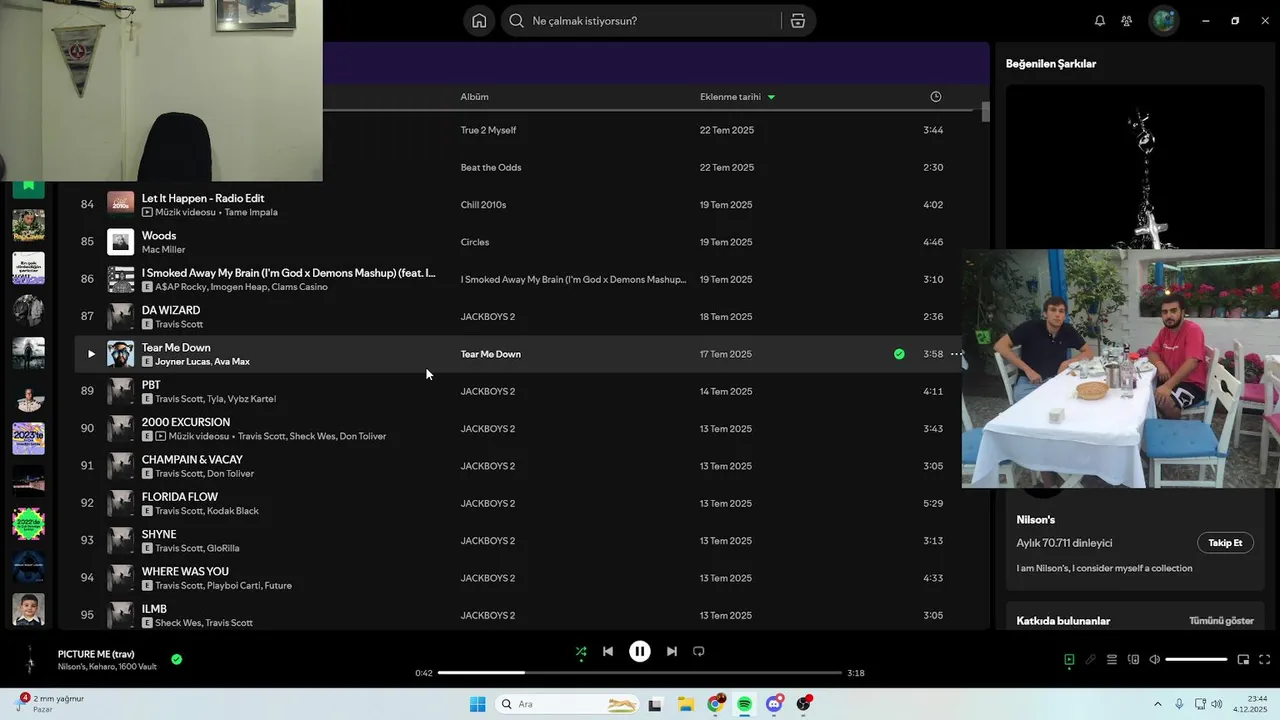
Task: Mute the Spotify volume
Action: click(x=1155, y=660)
